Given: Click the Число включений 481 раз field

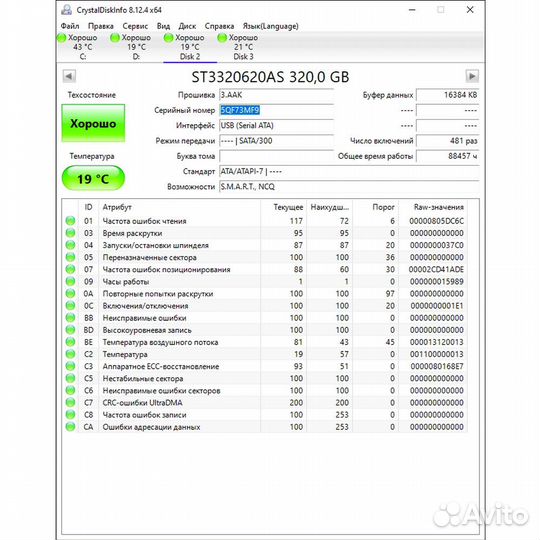Looking at the screenshot, I should point(447,141).
